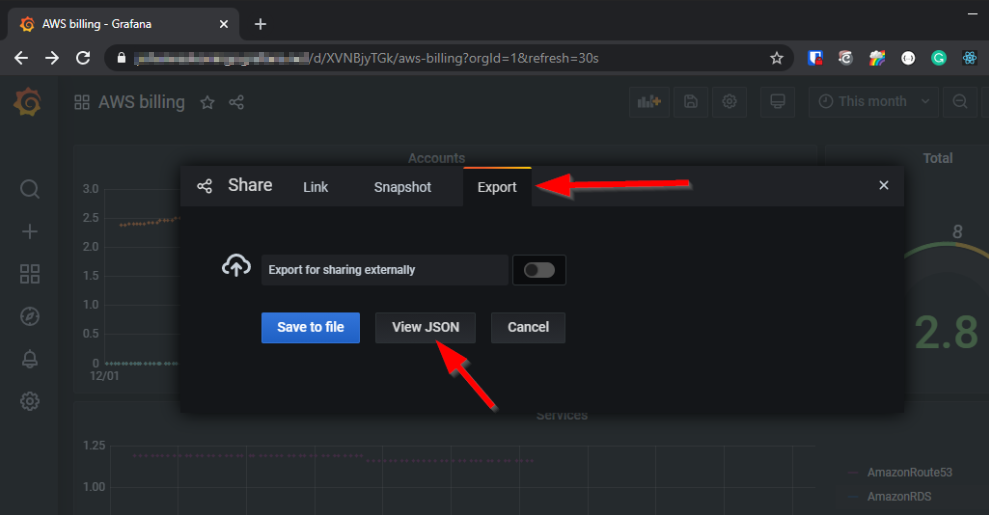Image resolution: width=989 pixels, height=515 pixels.
Task: Reload the page with browser refresh icon
Action: coord(83,58)
